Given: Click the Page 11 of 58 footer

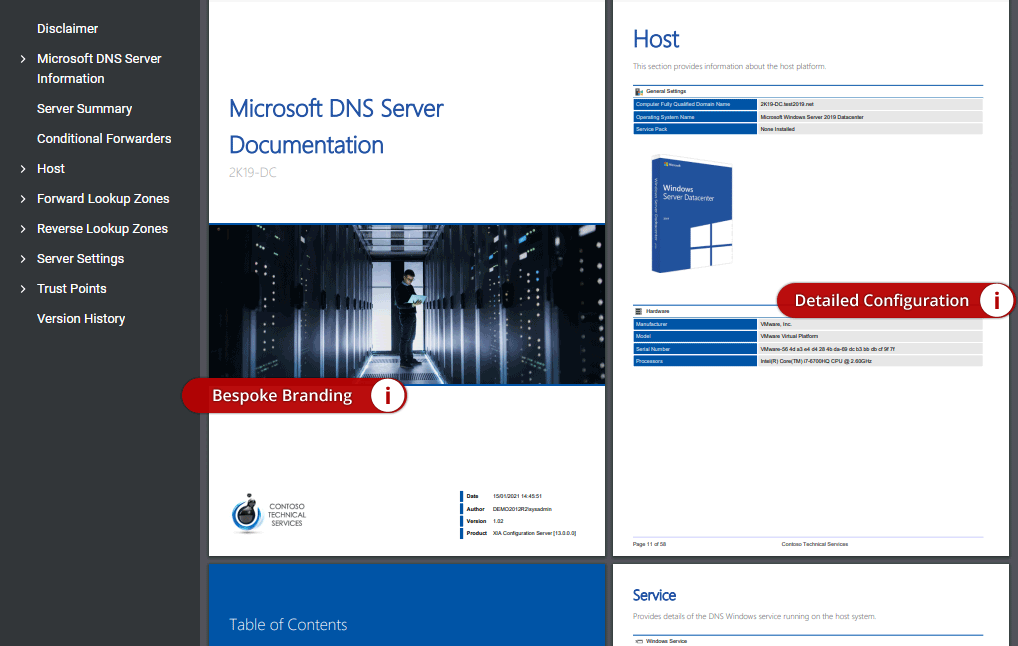Looking at the screenshot, I should 649,544.
